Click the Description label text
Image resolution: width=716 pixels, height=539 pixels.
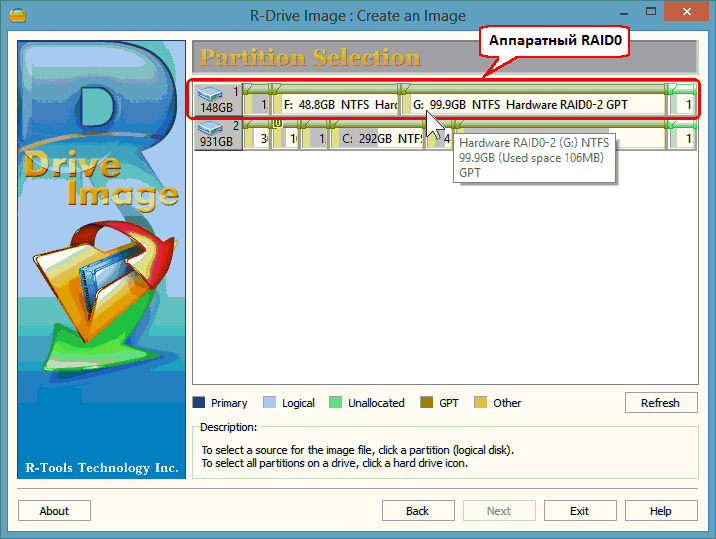228,427
